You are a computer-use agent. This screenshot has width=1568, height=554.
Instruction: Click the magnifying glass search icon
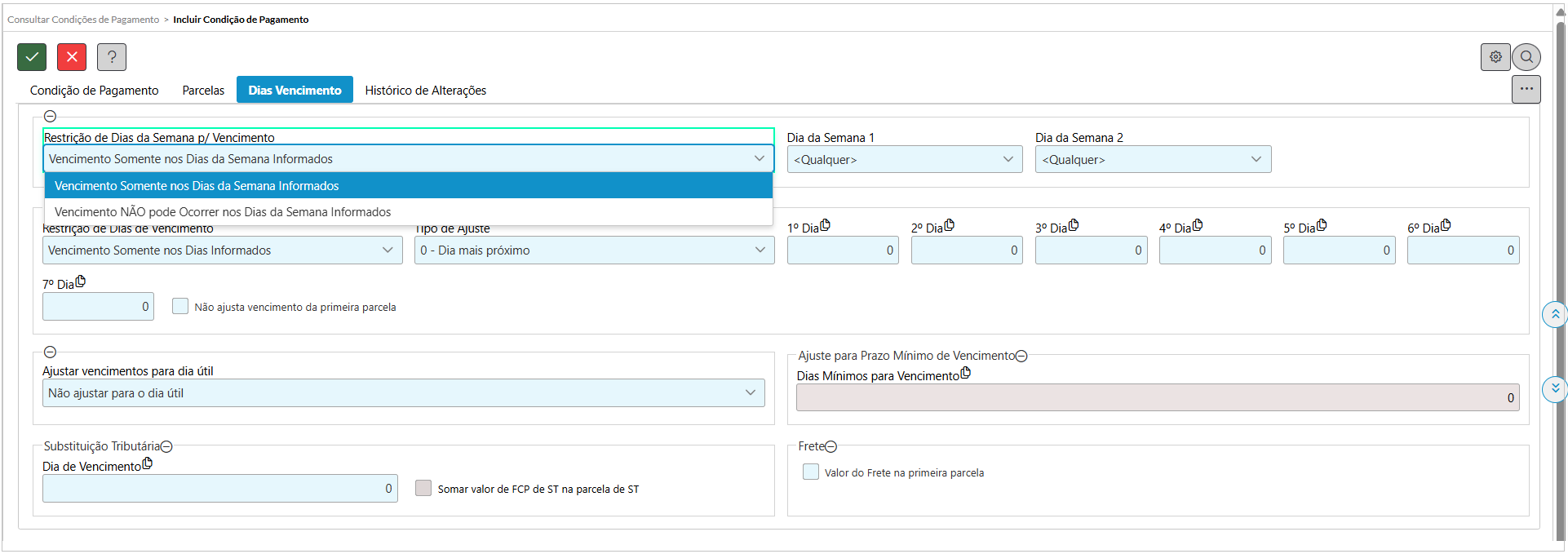[1526, 57]
